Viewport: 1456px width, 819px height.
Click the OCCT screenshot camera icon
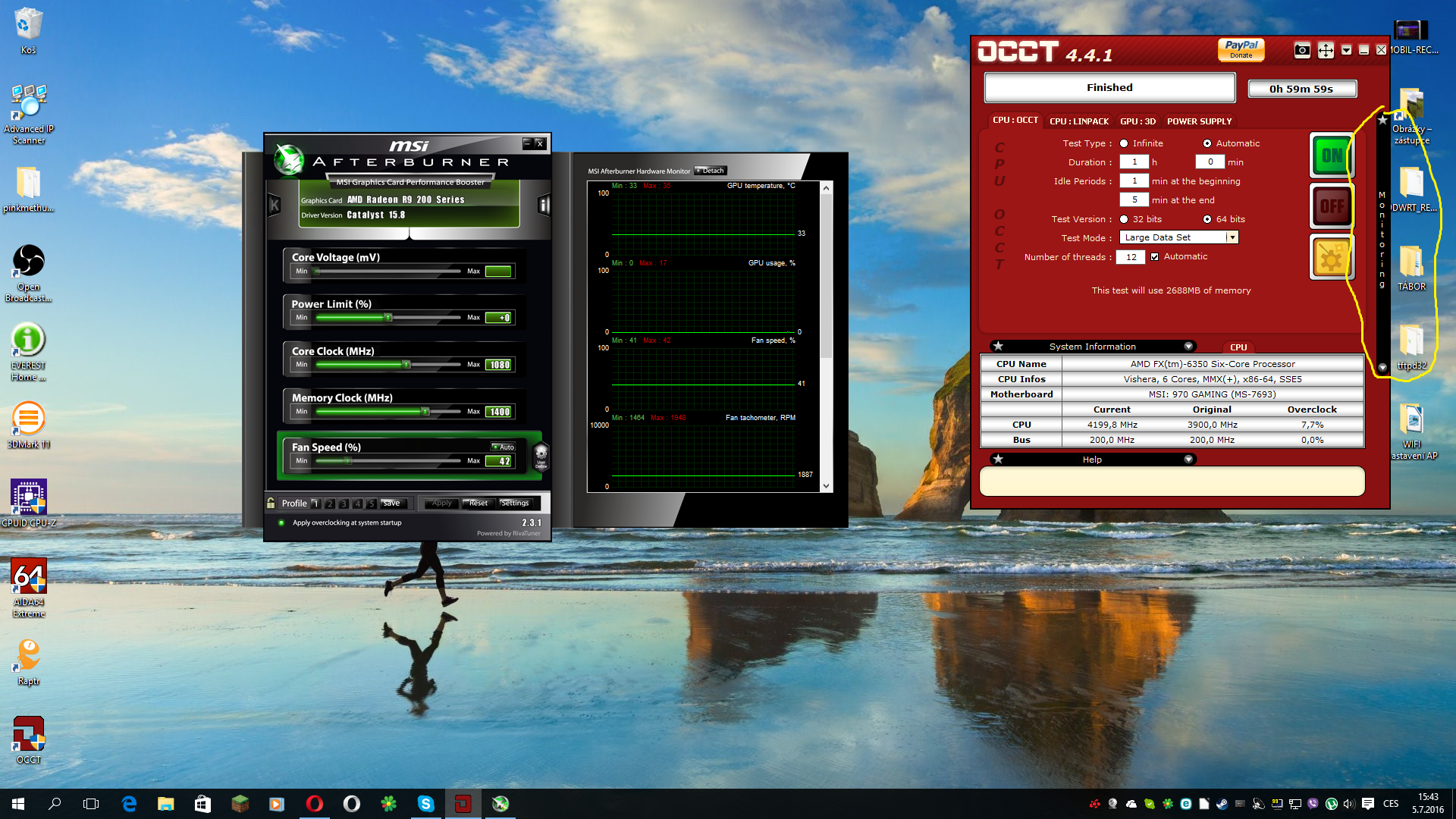1302,50
